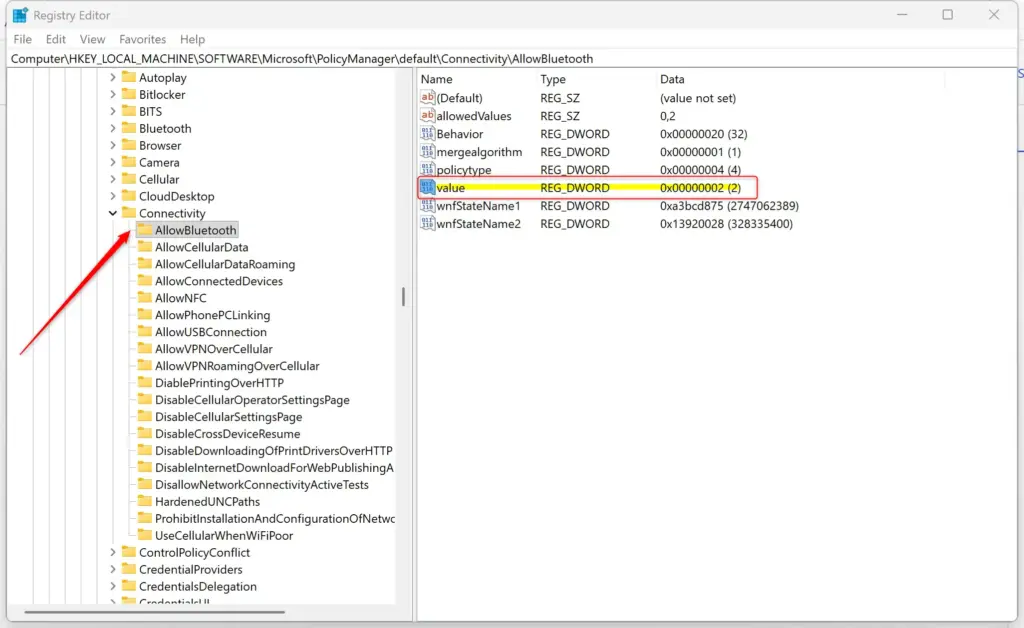Screen dimensions: 1024x628
Task: Select the AllowPhonePCLinking key
Action: pos(212,315)
